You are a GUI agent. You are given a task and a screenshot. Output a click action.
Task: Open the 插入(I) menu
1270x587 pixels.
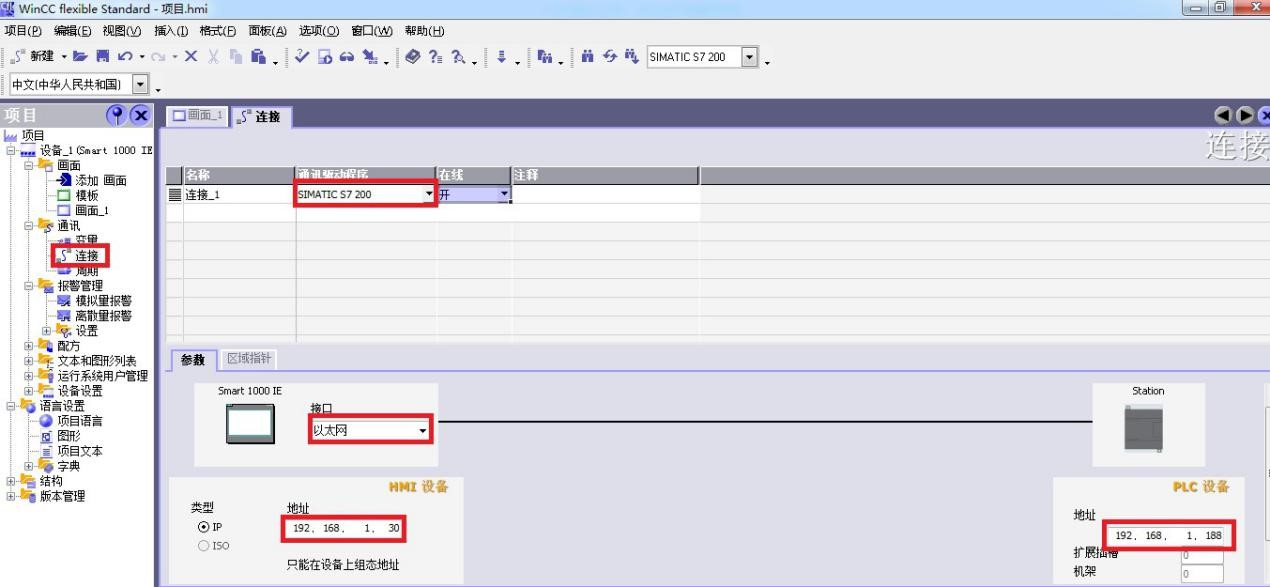[172, 31]
